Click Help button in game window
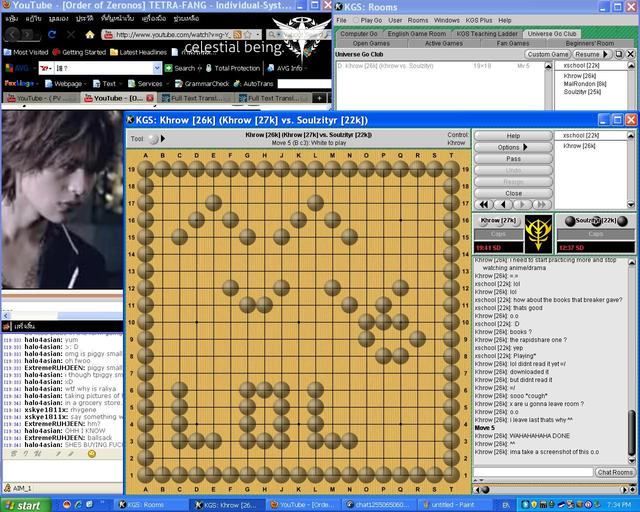The height and width of the screenshot is (512, 640). pos(513,136)
